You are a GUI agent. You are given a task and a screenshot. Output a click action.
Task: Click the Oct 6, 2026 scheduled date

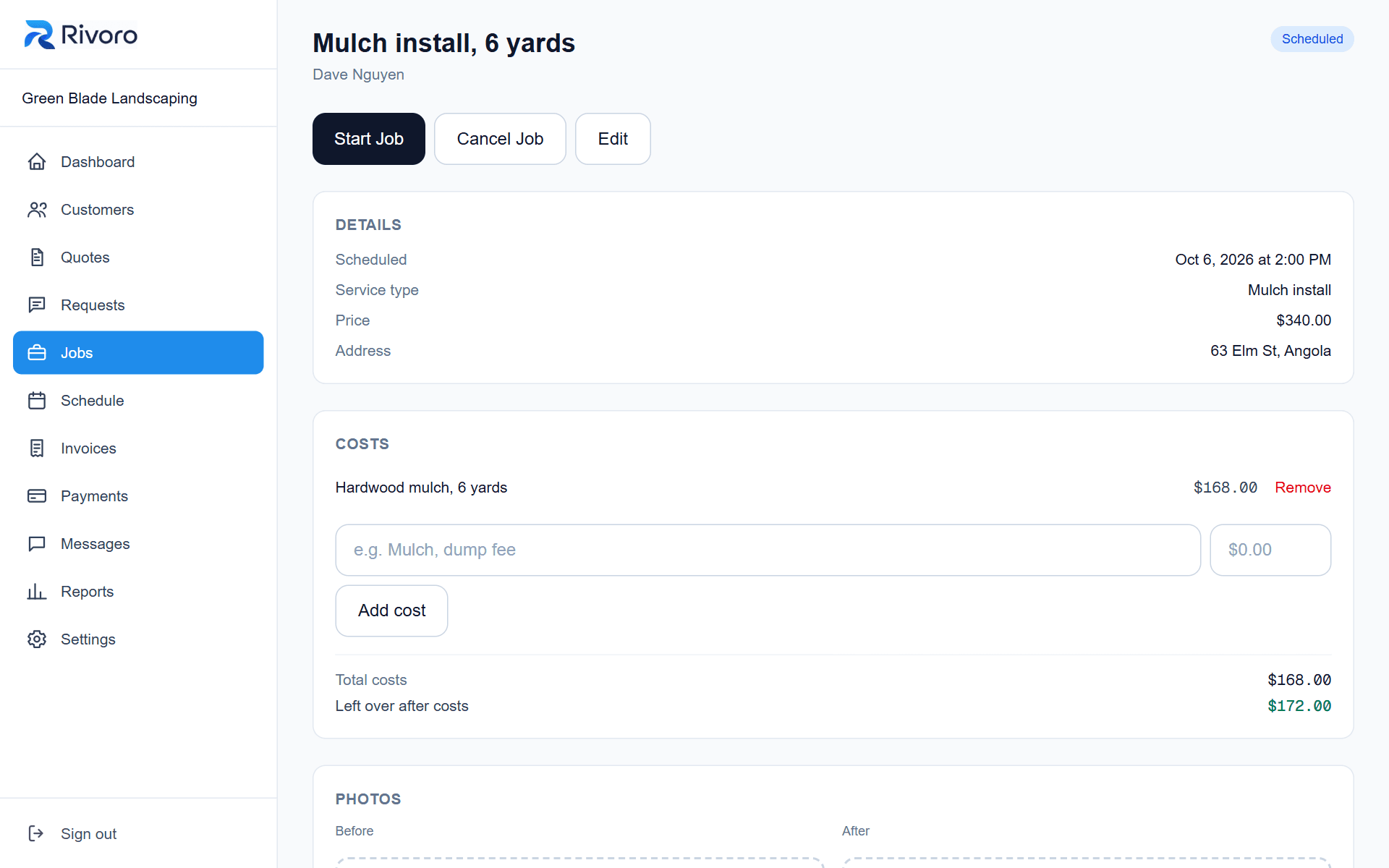[1253, 260]
